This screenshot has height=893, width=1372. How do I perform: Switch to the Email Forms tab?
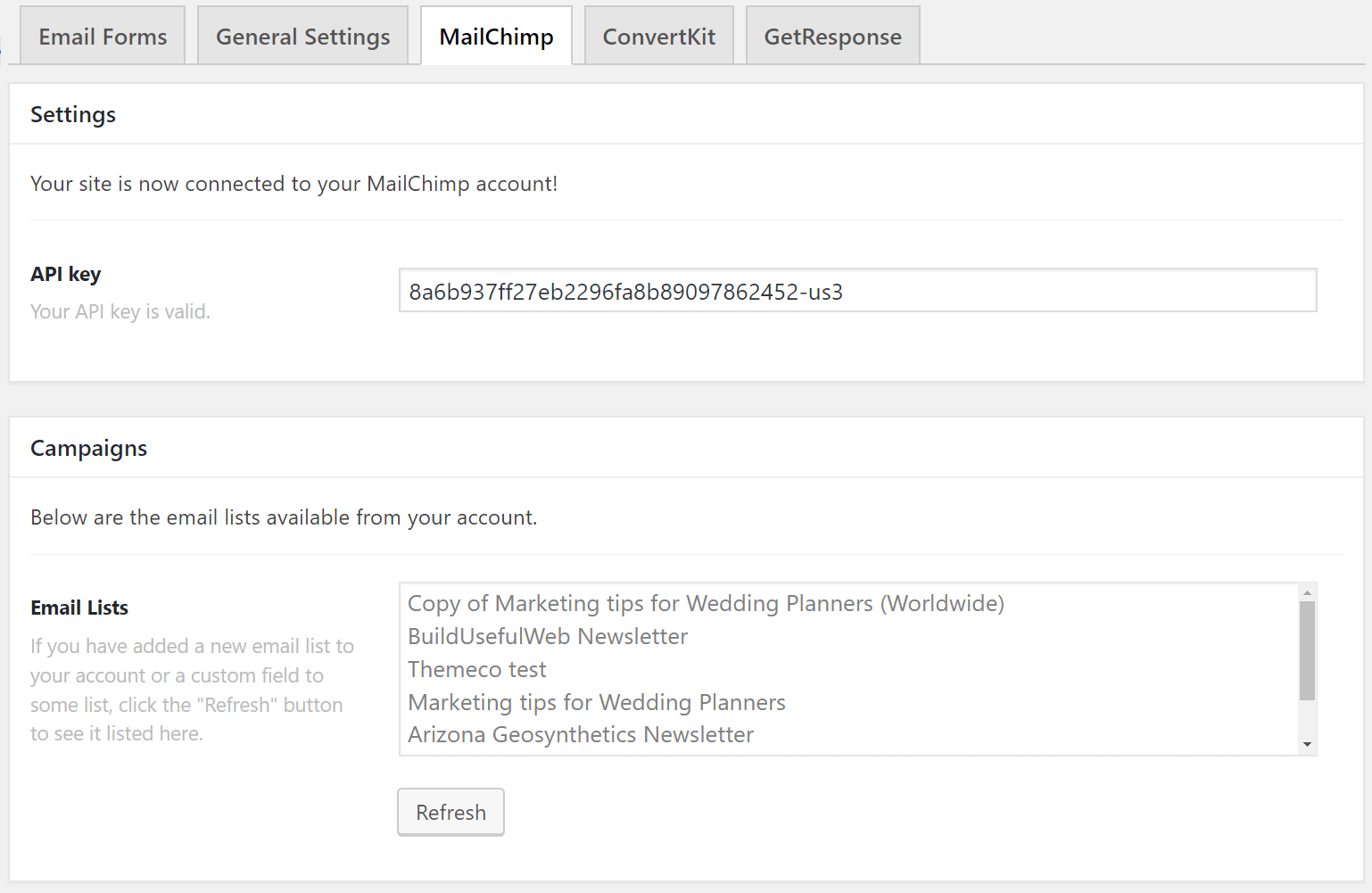(x=102, y=36)
